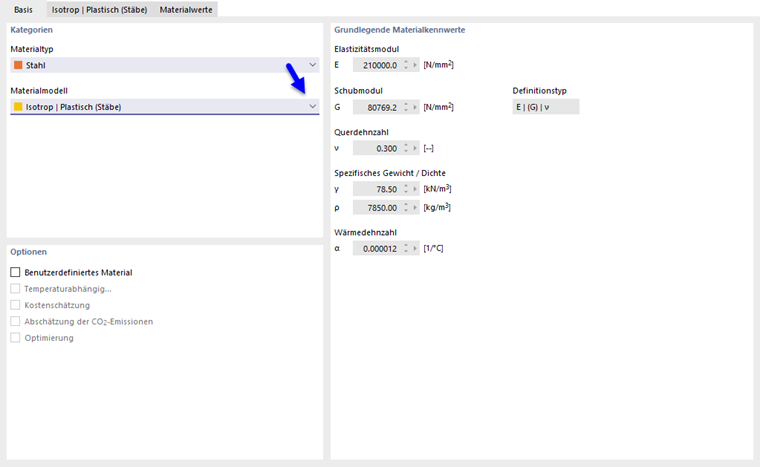The height and width of the screenshot is (467, 760).
Task: Click the Querdehnzahl spinner arrows
Action: [406, 148]
